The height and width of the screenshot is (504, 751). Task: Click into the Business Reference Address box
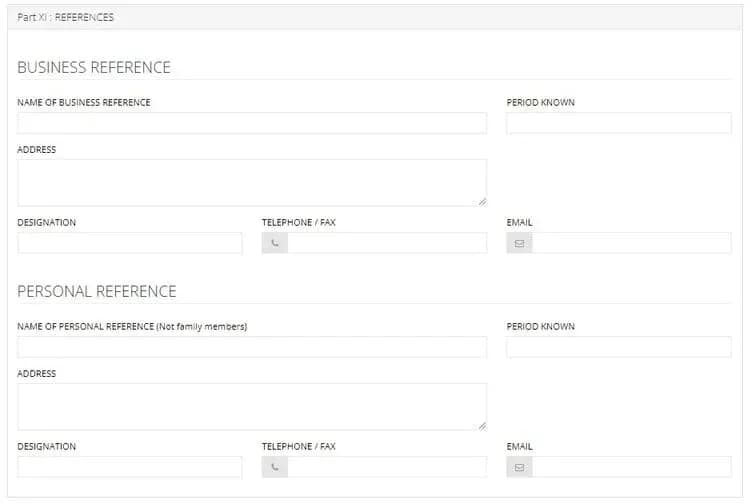(x=250, y=182)
